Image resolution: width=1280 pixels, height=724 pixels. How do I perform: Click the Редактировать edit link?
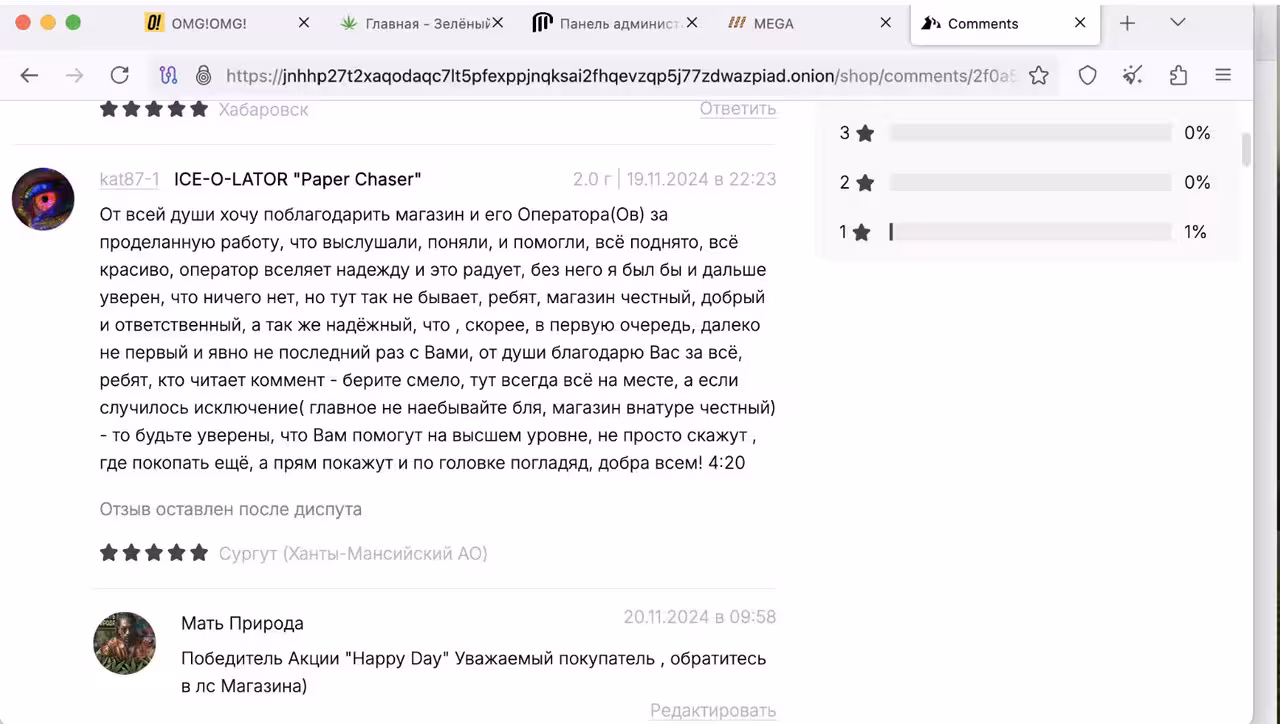click(713, 711)
